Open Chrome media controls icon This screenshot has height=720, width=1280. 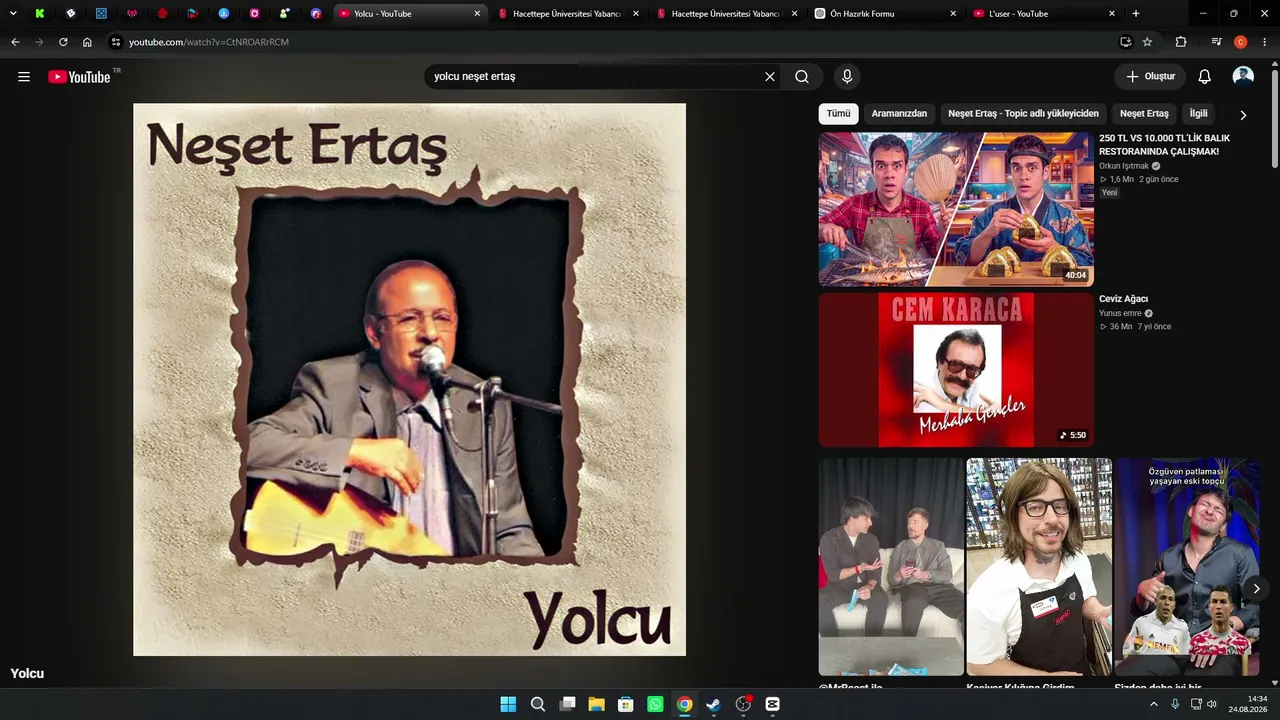[1216, 42]
